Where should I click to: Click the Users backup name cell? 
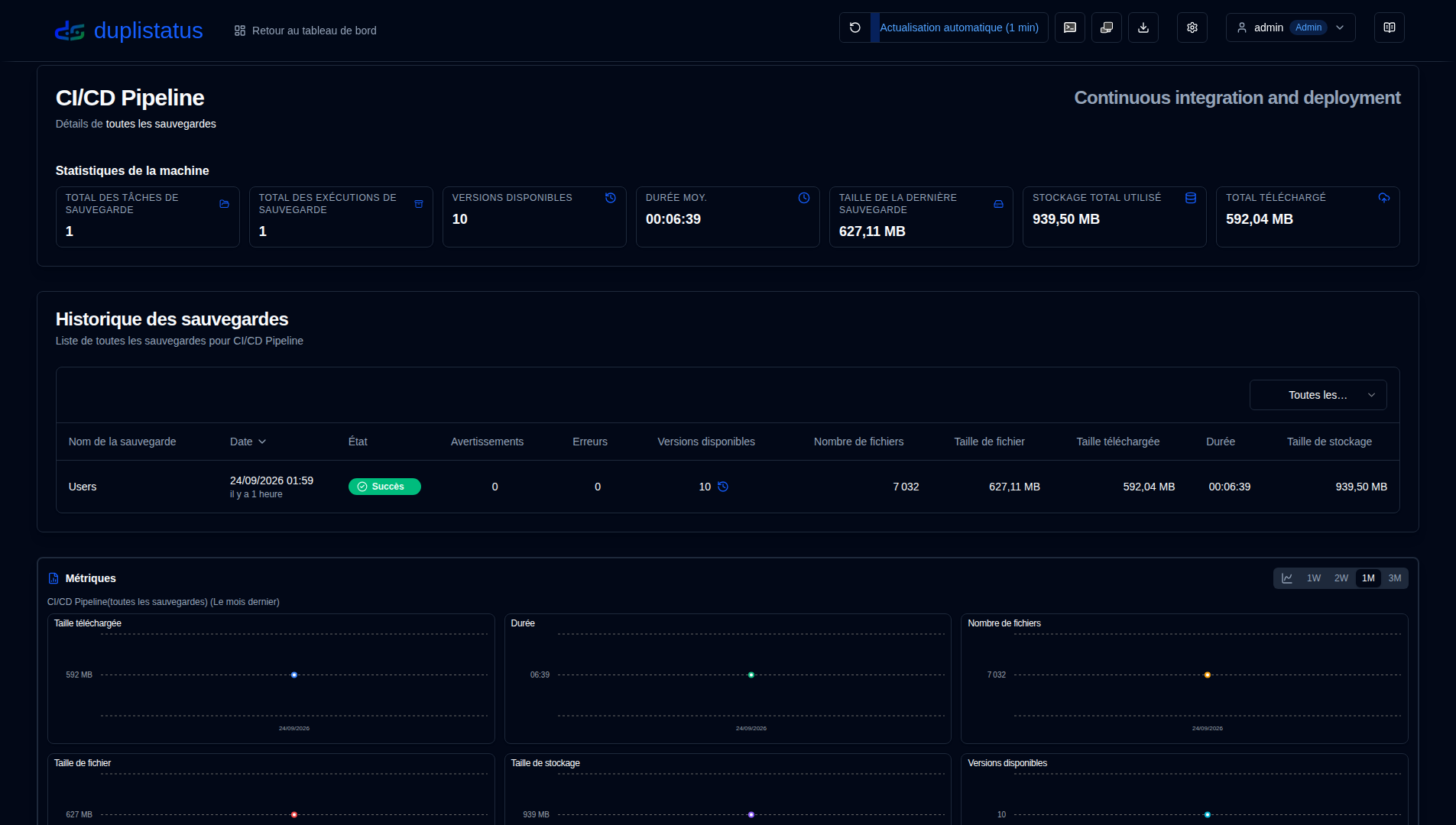(x=83, y=487)
